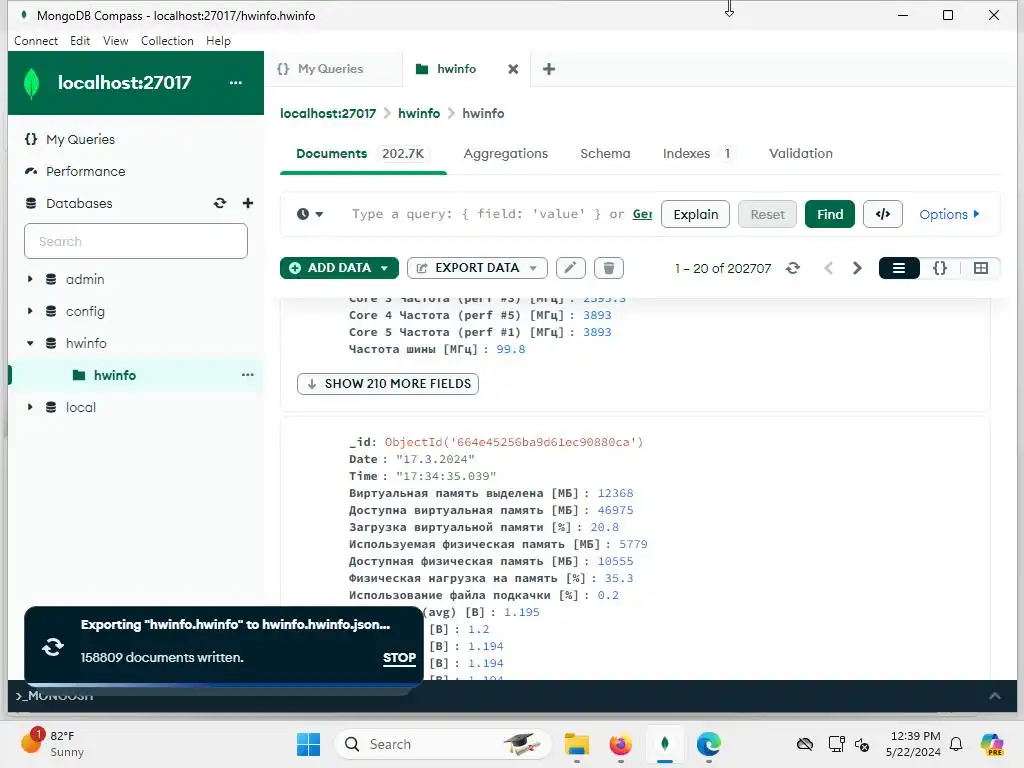Open hwinfo collection options ellipsis in sidebar
This screenshot has width=1024, height=768.
(248, 375)
